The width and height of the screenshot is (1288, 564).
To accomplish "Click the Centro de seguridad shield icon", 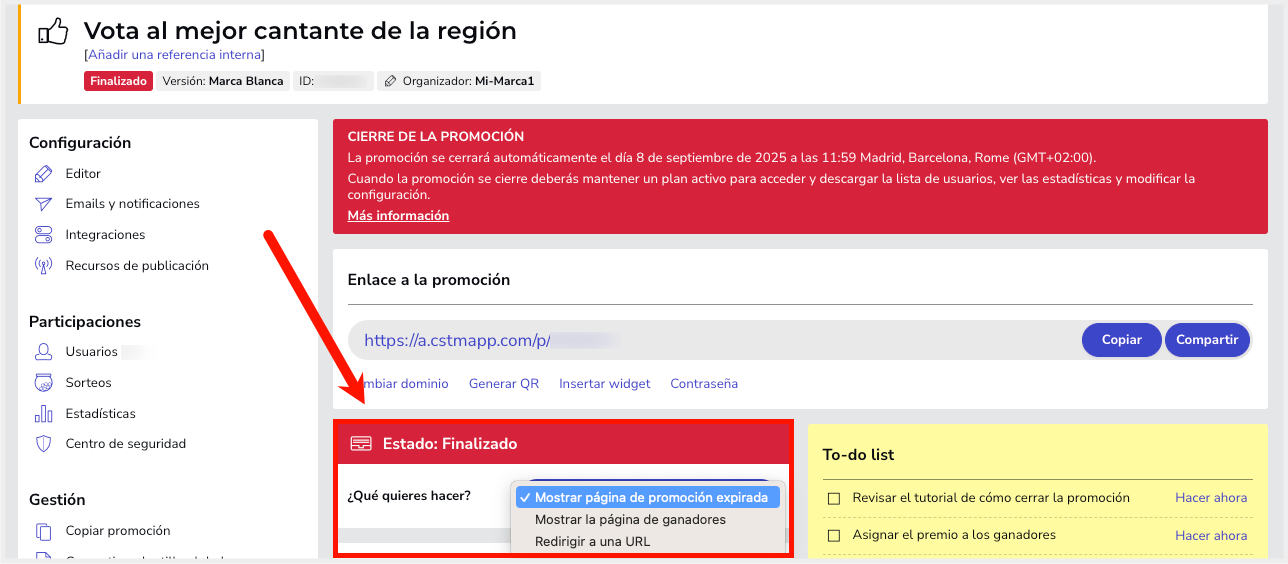I will 43,444.
